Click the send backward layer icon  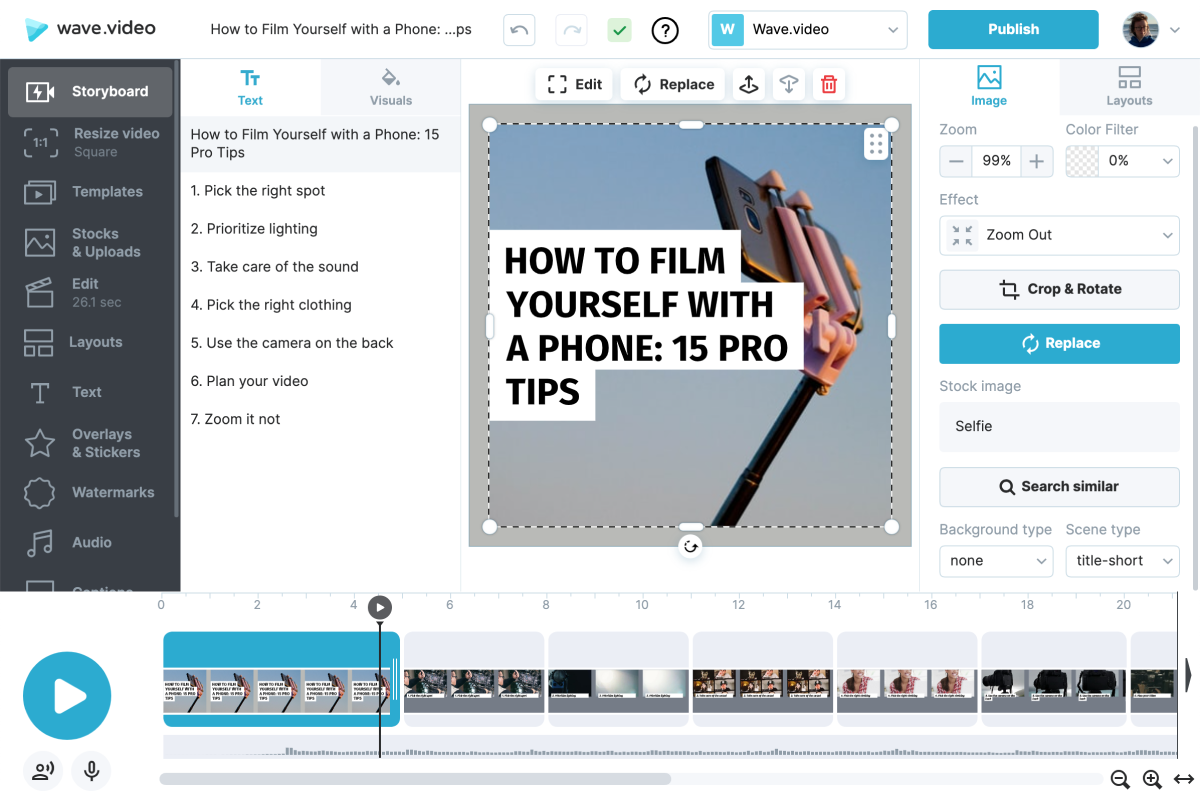coord(789,84)
